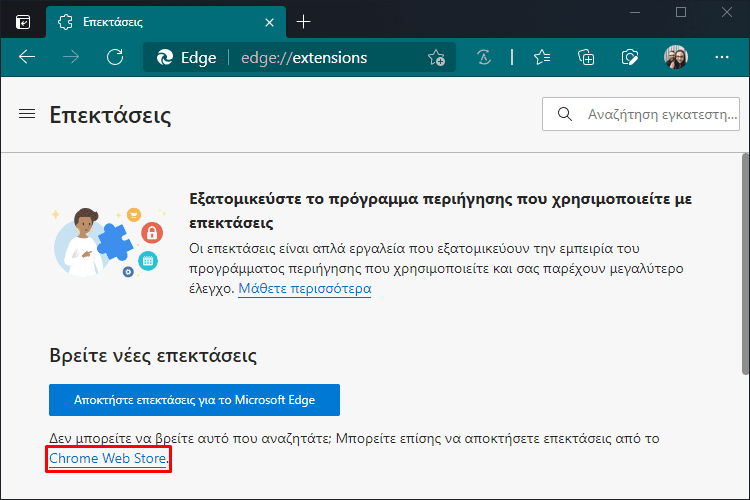750x500 pixels.
Task: Focus the Αναζήτηση εγκατεστη... search field
Action: pyautogui.click(x=641, y=114)
